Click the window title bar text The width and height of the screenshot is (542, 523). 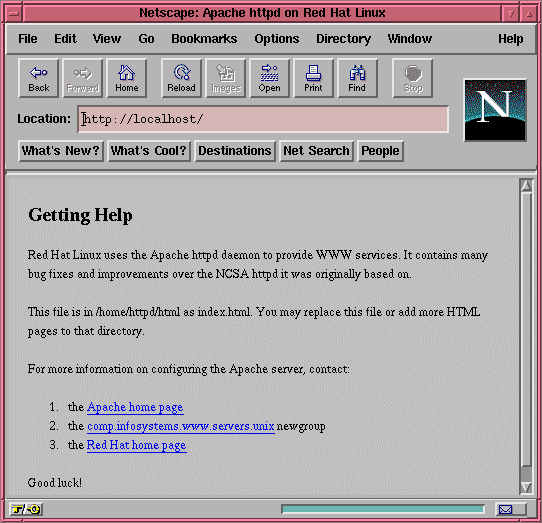click(262, 13)
